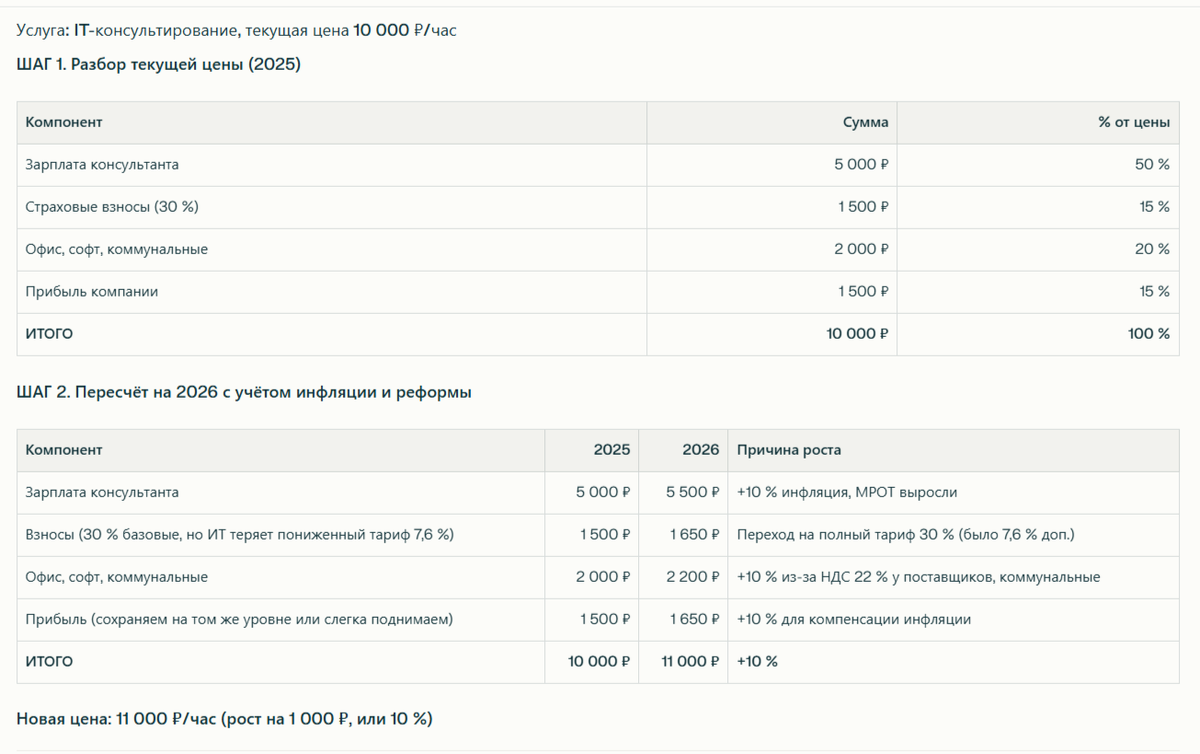The width and height of the screenshot is (1200, 754).
Task: Click the 'Новая цена: 11 000 ₽/час' summary line
Action: [225, 719]
